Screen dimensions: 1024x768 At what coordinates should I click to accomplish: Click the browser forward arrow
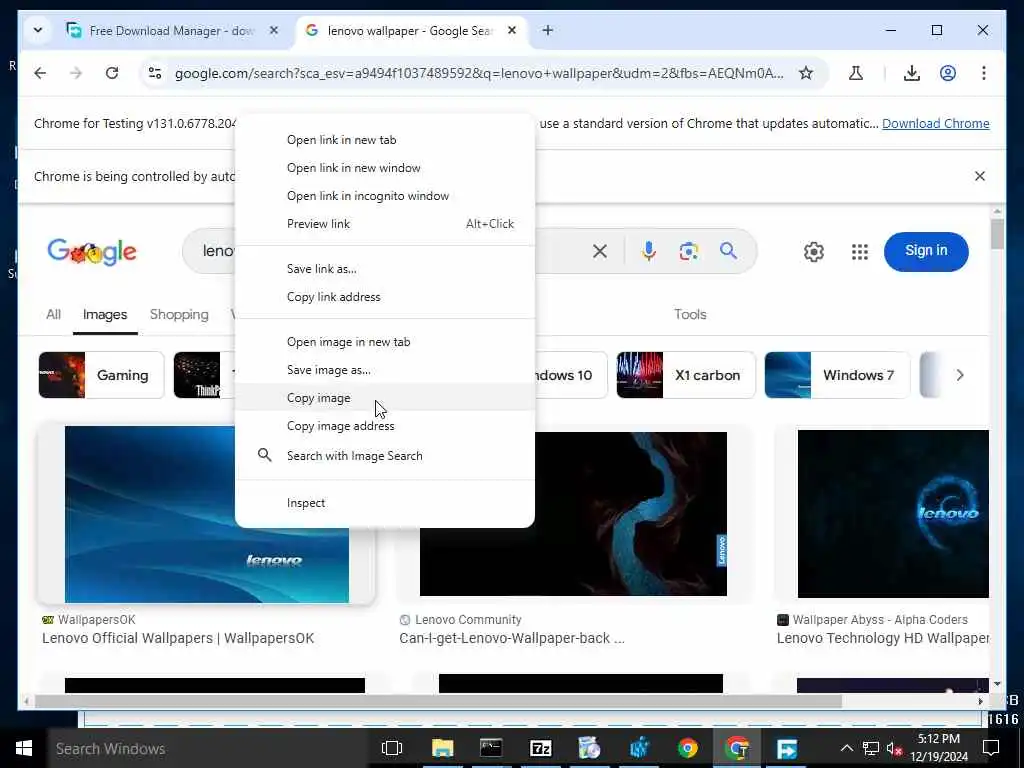[x=76, y=73]
